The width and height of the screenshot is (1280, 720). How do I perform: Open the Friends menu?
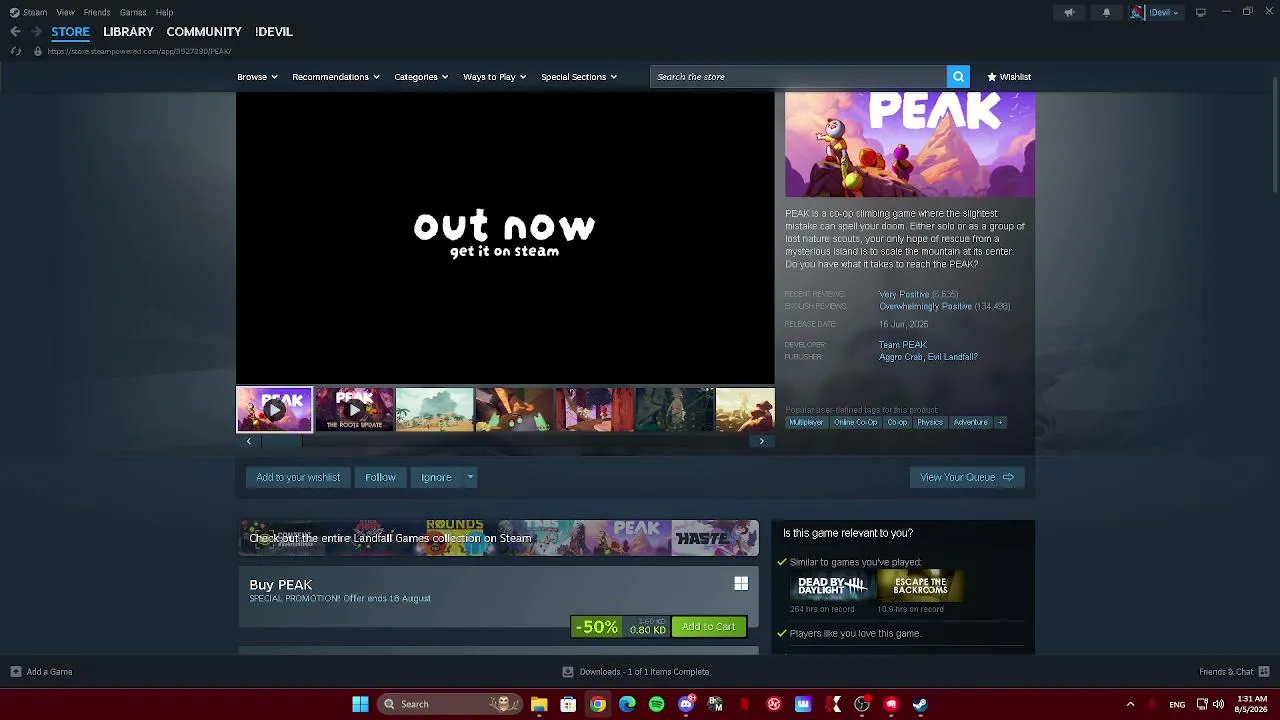pos(97,12)
